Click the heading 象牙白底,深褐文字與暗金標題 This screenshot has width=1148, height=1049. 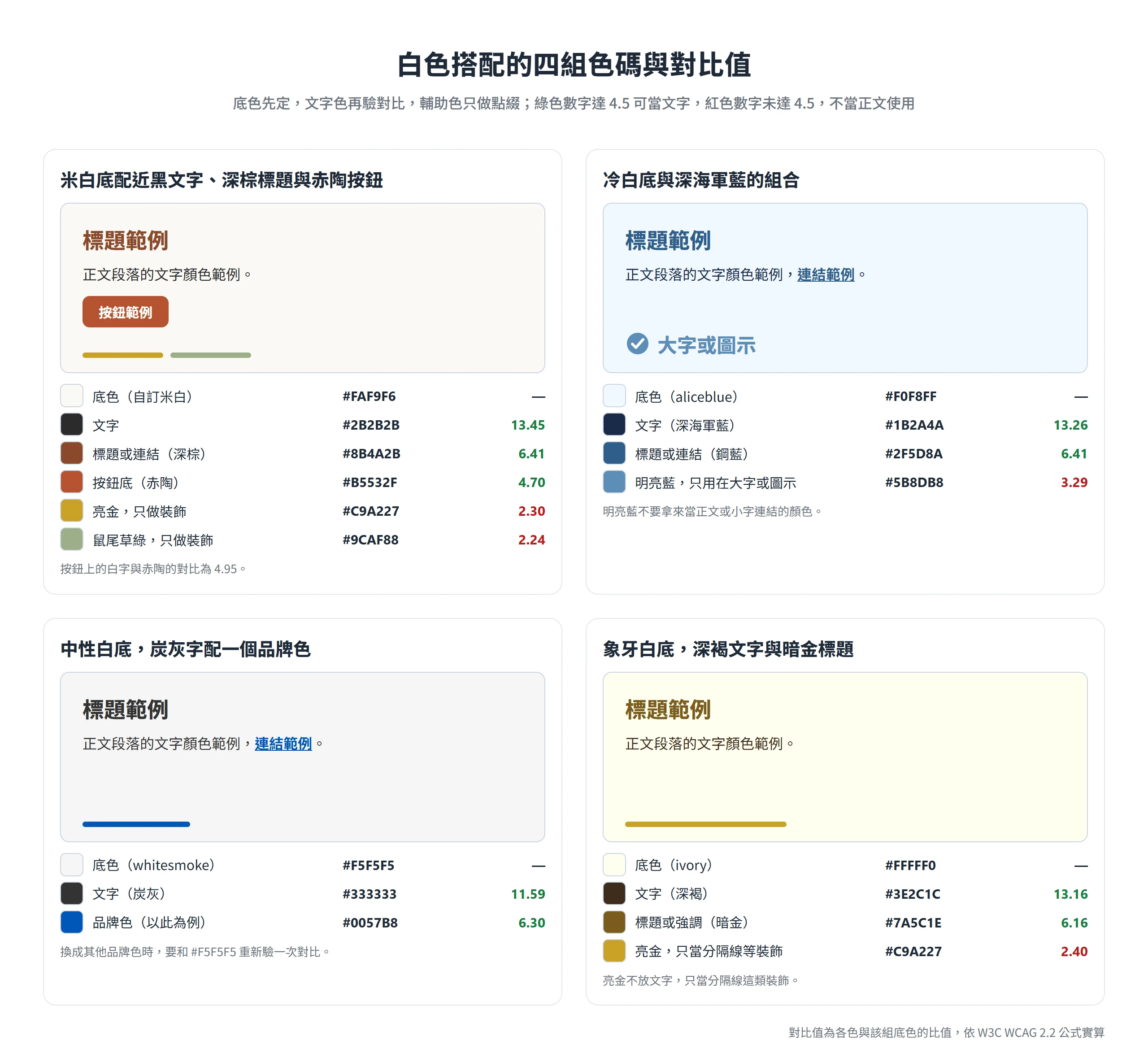(x=728, y=649)
